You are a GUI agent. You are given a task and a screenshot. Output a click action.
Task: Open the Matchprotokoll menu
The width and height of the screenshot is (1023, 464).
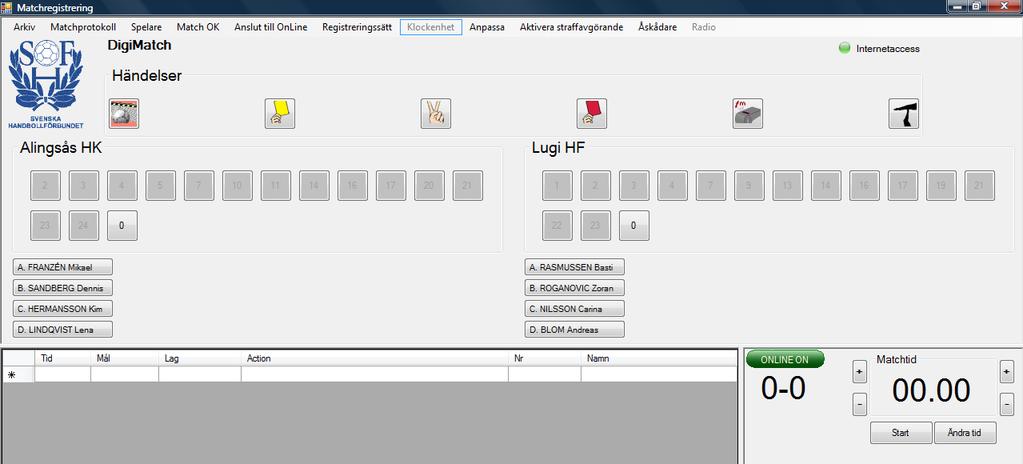(83, 27)
